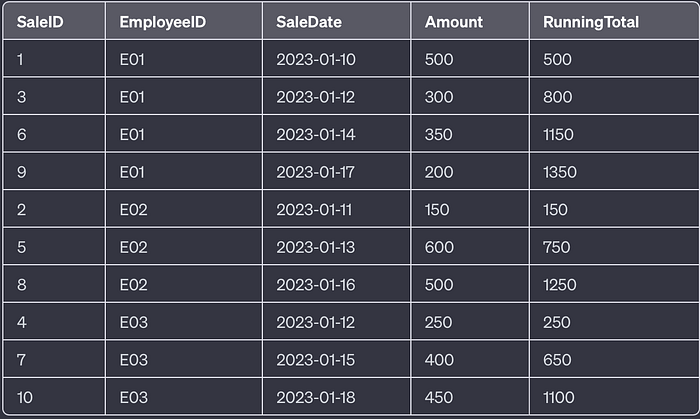Screen dimensions: 700x419
Task: Click the RunningTotal cell showing 1350
Action: (614, 172)
